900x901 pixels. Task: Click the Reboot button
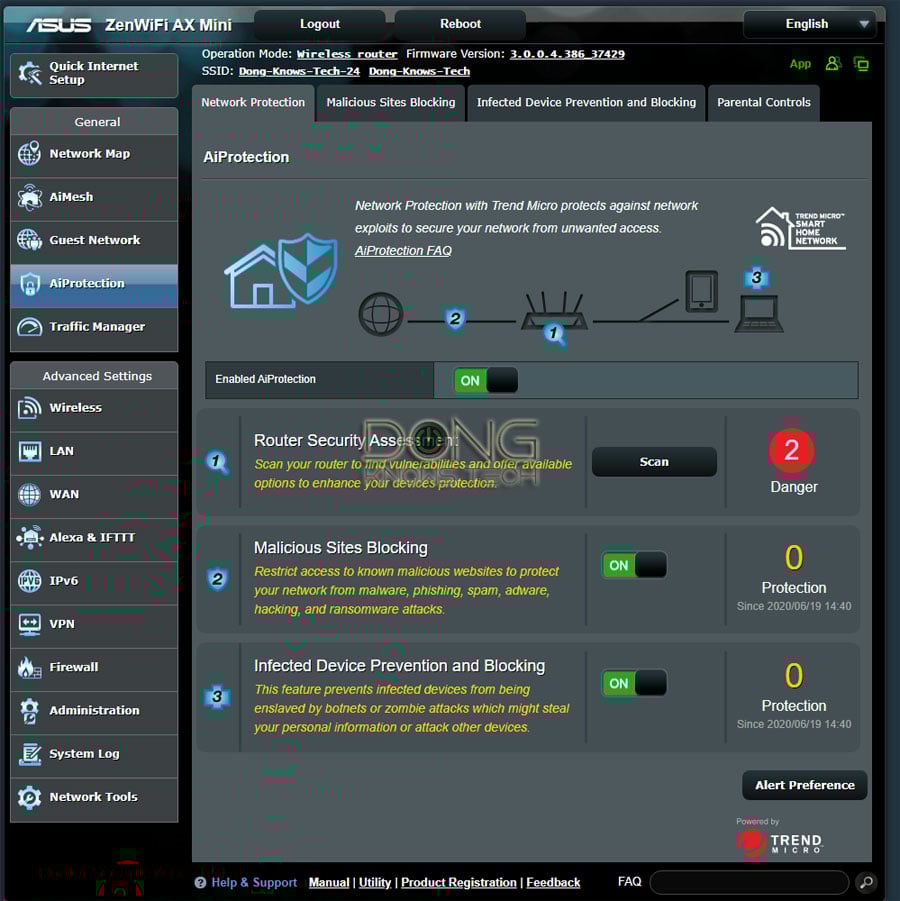[460, 24]
